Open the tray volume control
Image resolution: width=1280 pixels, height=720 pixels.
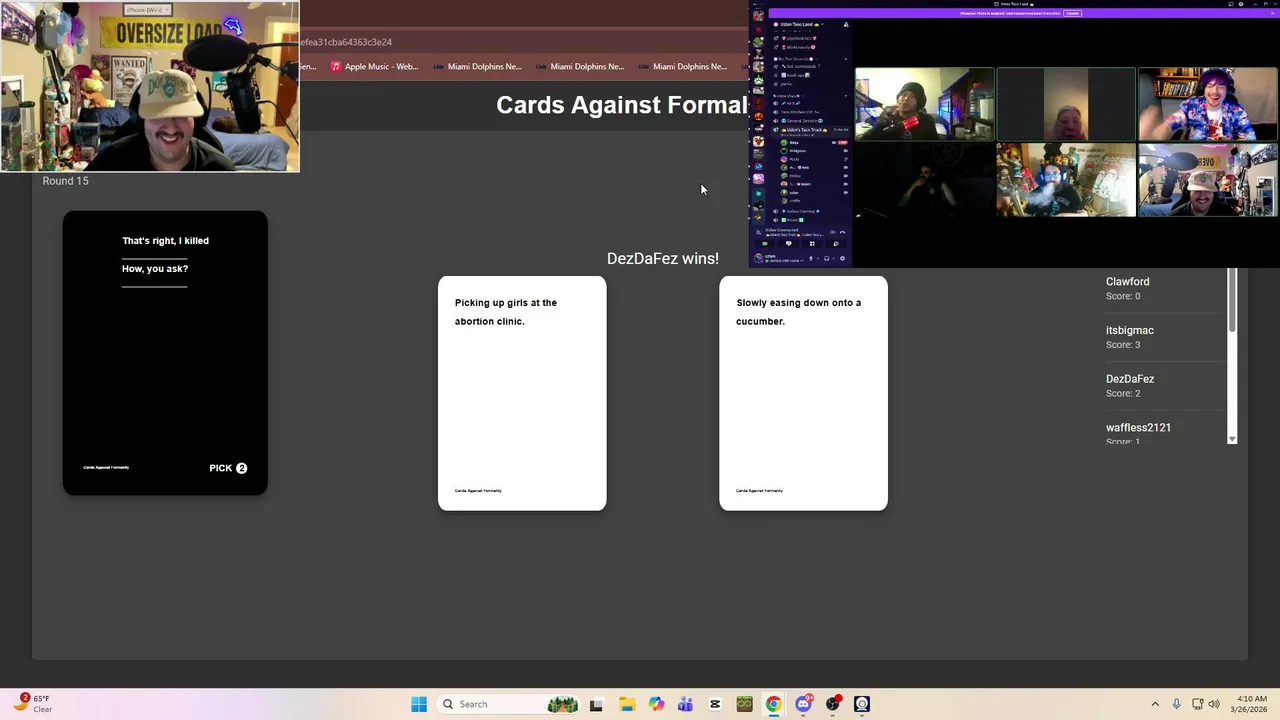pyautogui.click(x=1214, y=704)
